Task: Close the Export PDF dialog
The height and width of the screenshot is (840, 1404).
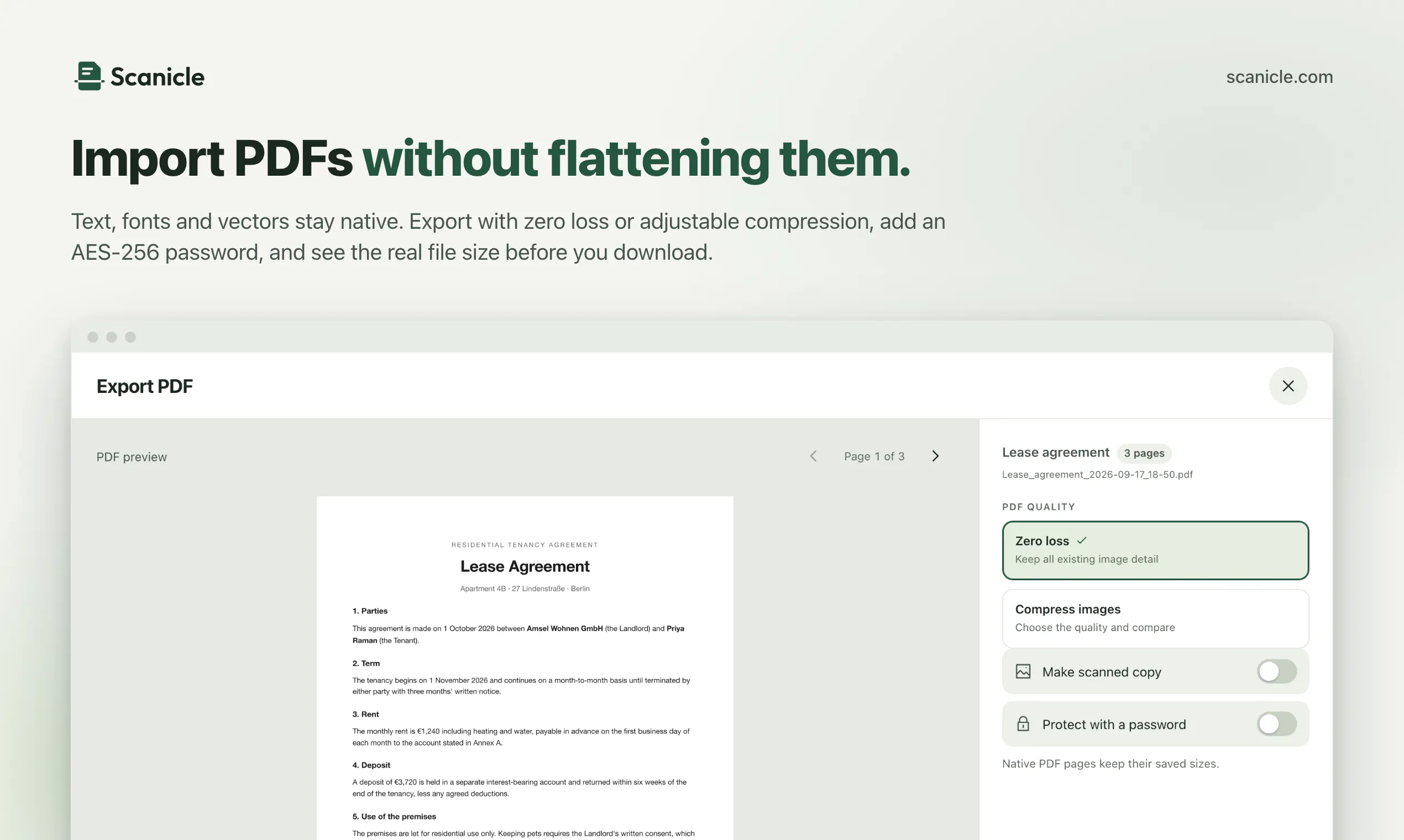Action: click(1288, 386)
